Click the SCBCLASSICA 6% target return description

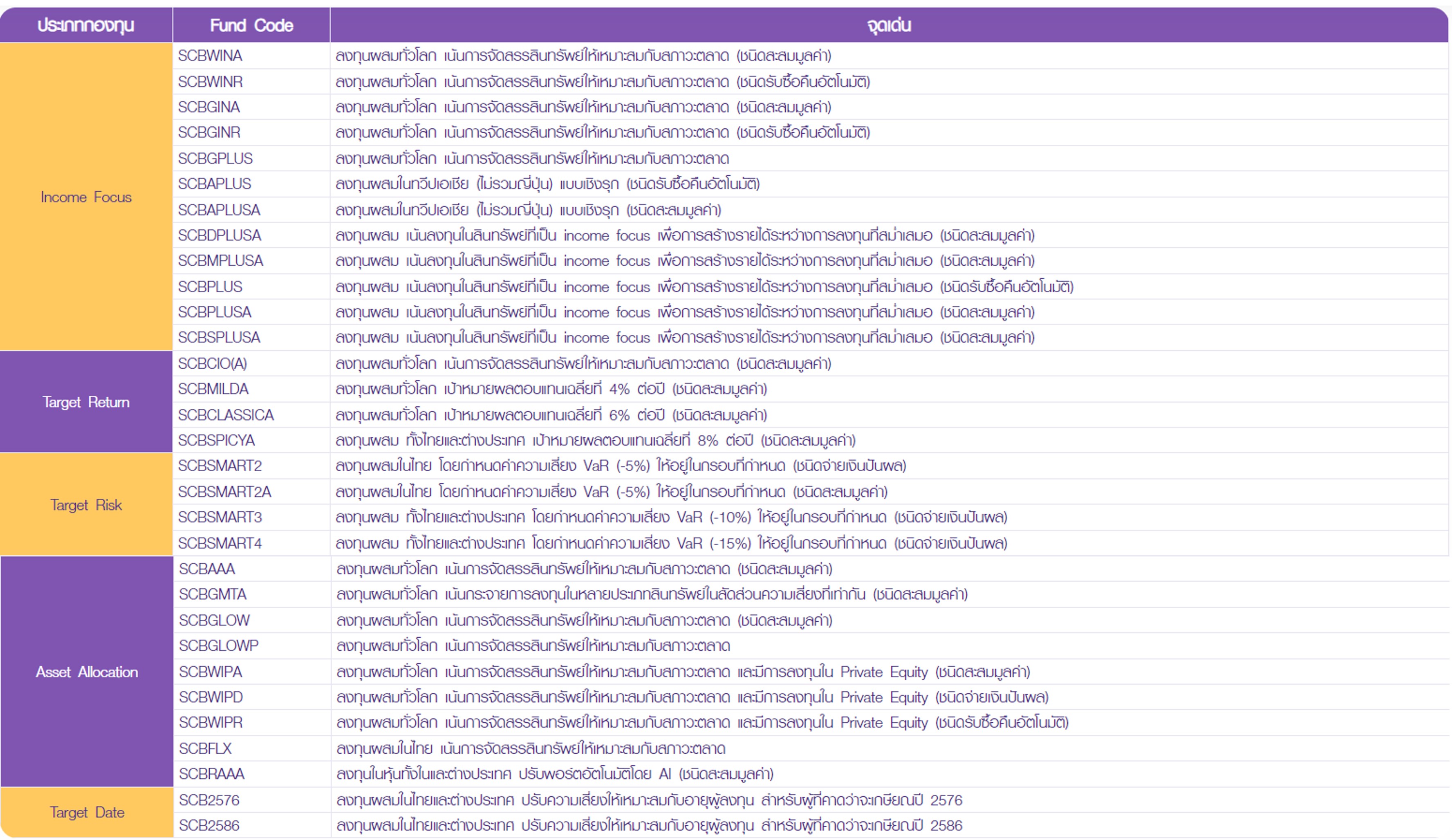pos(551,415)
